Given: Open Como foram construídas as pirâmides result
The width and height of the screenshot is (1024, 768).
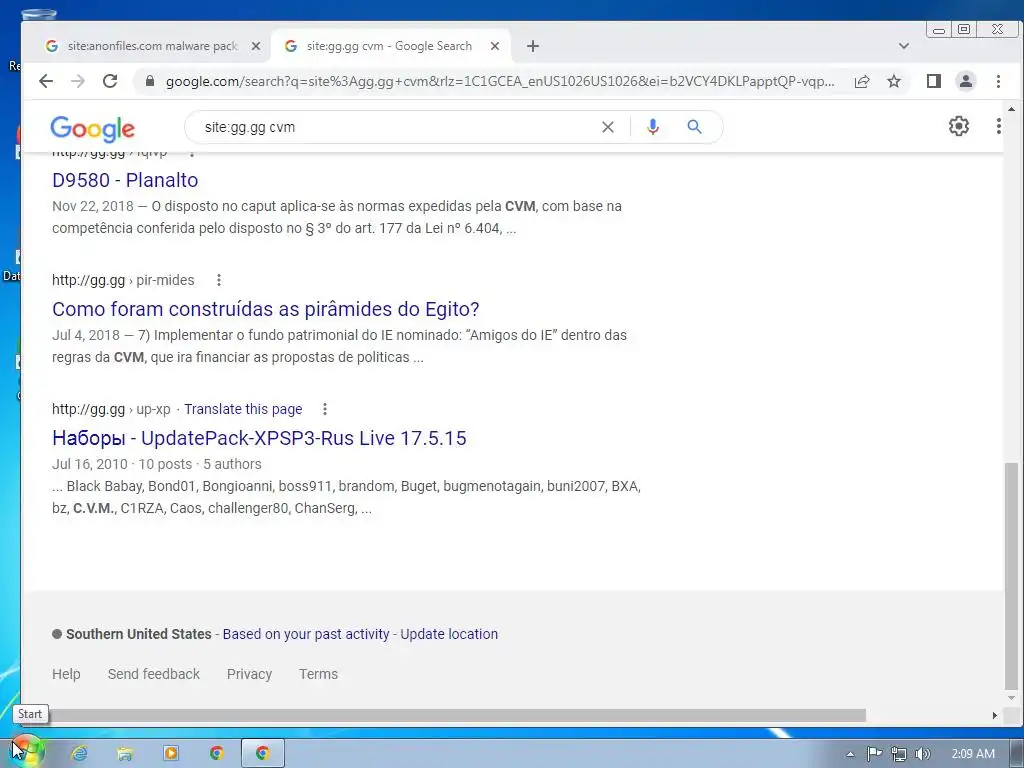Looking at the screenshot, I should [x=266, y=309].
